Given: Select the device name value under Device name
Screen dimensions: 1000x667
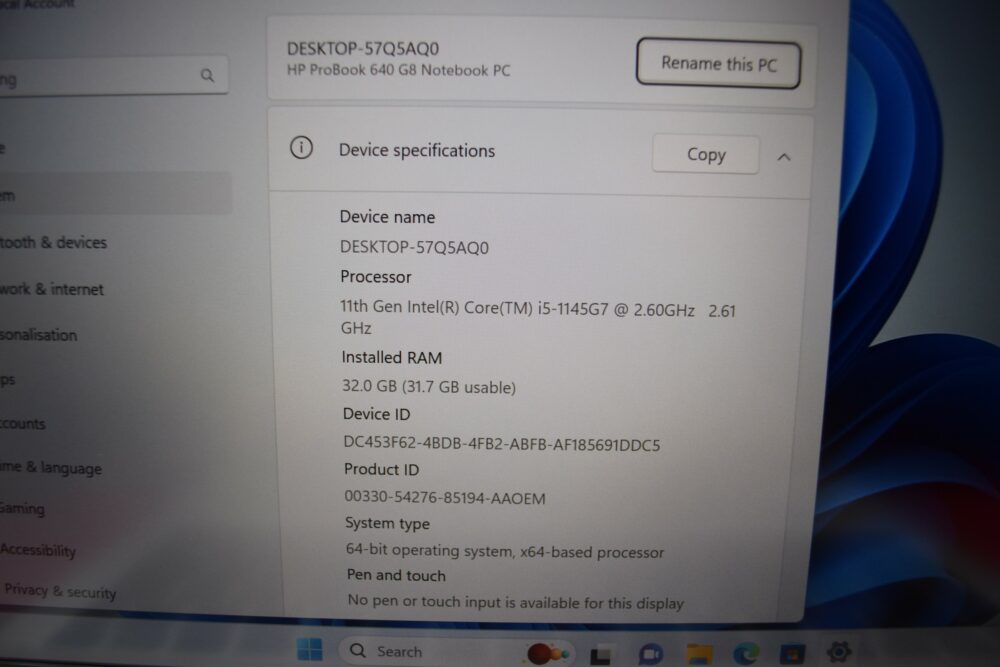Looking at the screenshot, I should 415,247.
